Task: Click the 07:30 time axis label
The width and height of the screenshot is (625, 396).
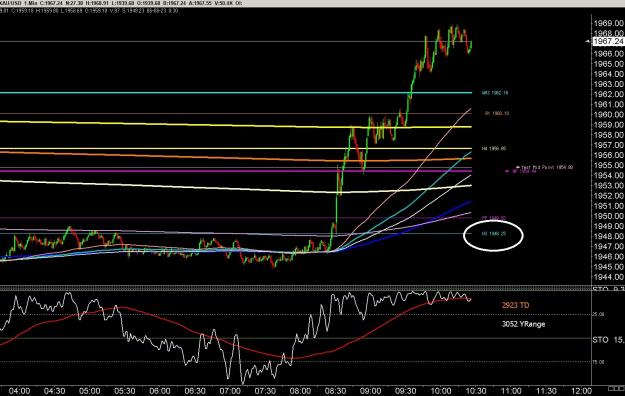Action: pos(265,391)
